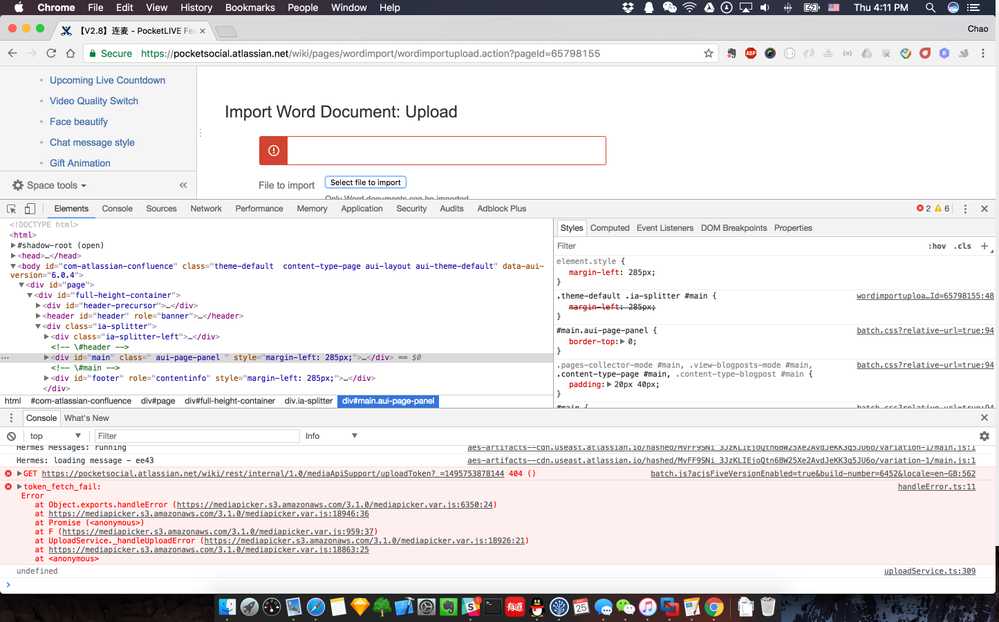The image size is (999, 622).
Task: Add a new style rule with plus icon
Action: click(x=984, y=246)
